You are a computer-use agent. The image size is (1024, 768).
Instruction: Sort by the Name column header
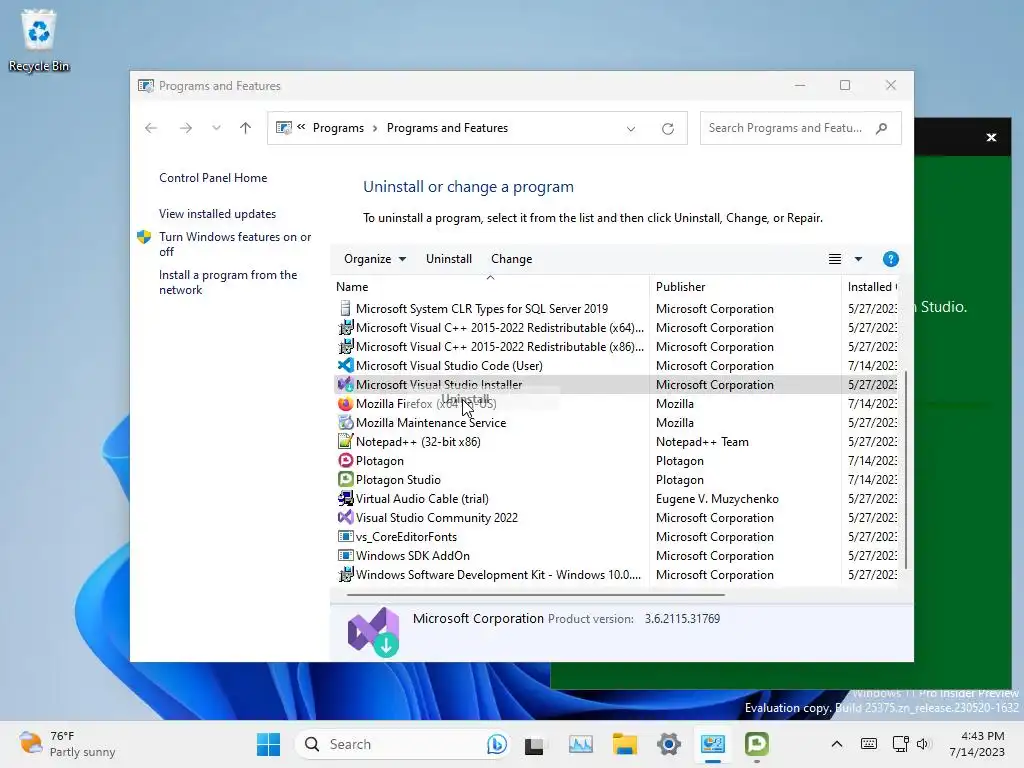pos(490,287)
